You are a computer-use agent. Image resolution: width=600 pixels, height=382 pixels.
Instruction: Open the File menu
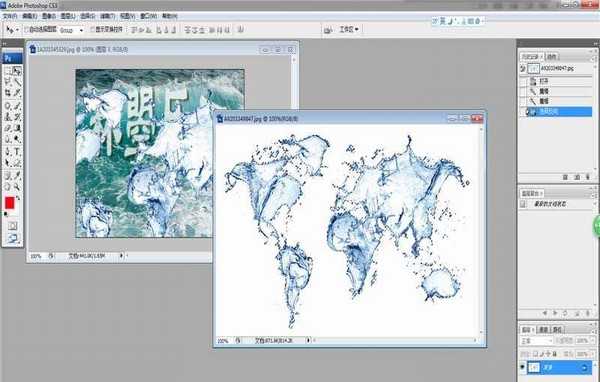[10, 16]
